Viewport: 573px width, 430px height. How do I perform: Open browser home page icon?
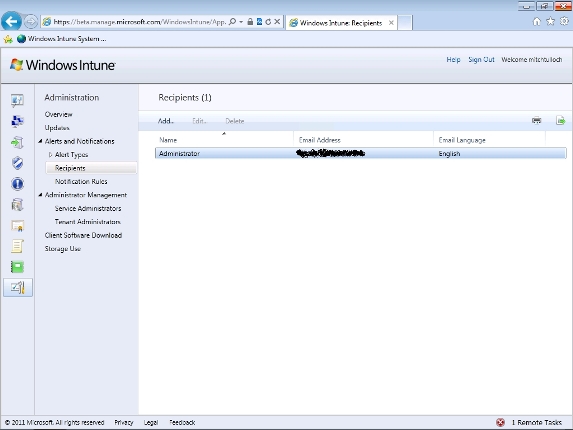536,22
